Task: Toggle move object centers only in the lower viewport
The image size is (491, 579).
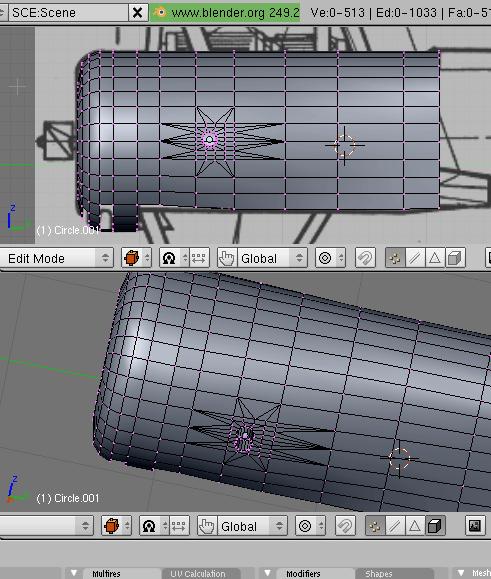Action: (x=179, y=525)
